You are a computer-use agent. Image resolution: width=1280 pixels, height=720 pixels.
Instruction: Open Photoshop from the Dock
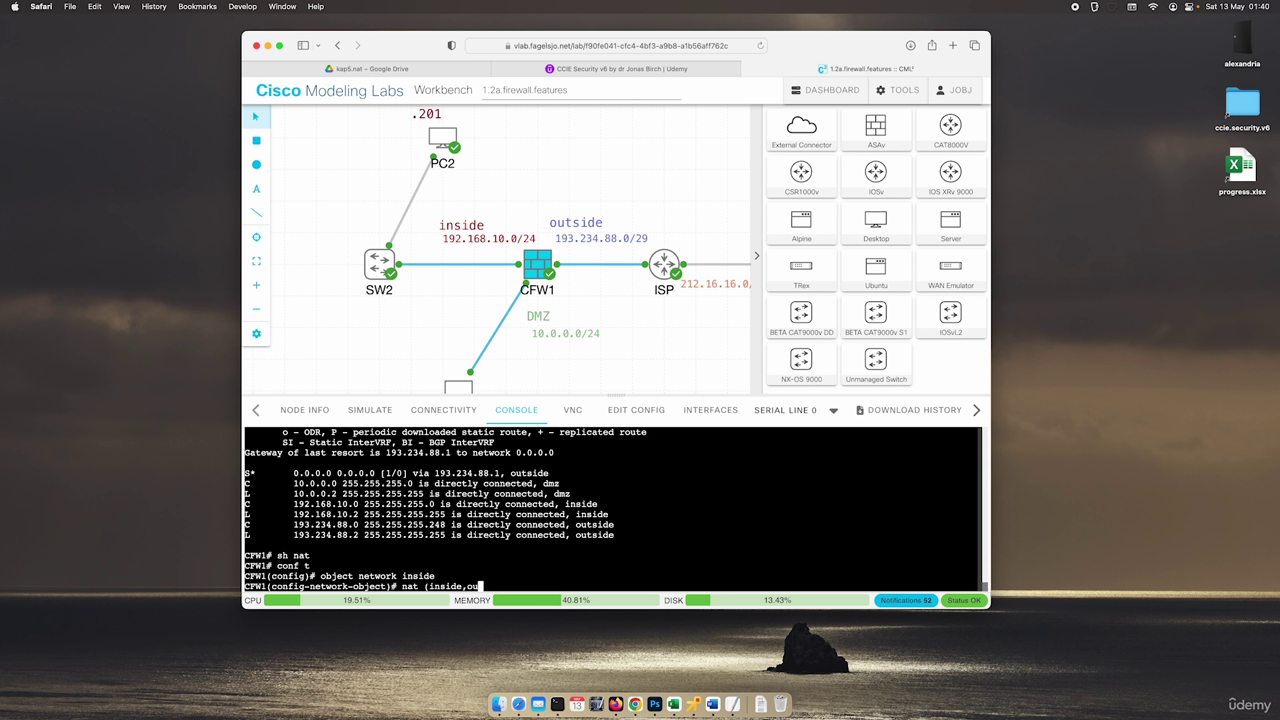654,705
